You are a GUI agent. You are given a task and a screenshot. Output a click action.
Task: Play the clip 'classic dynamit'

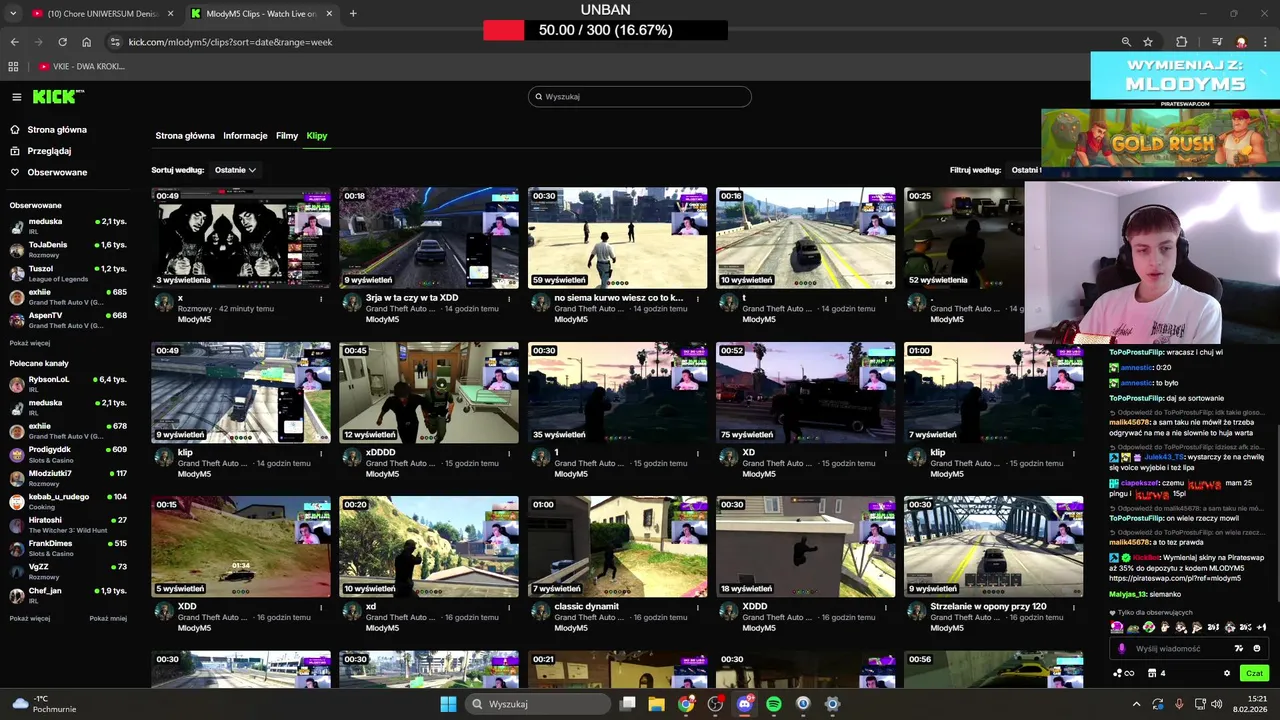[617, 547]
